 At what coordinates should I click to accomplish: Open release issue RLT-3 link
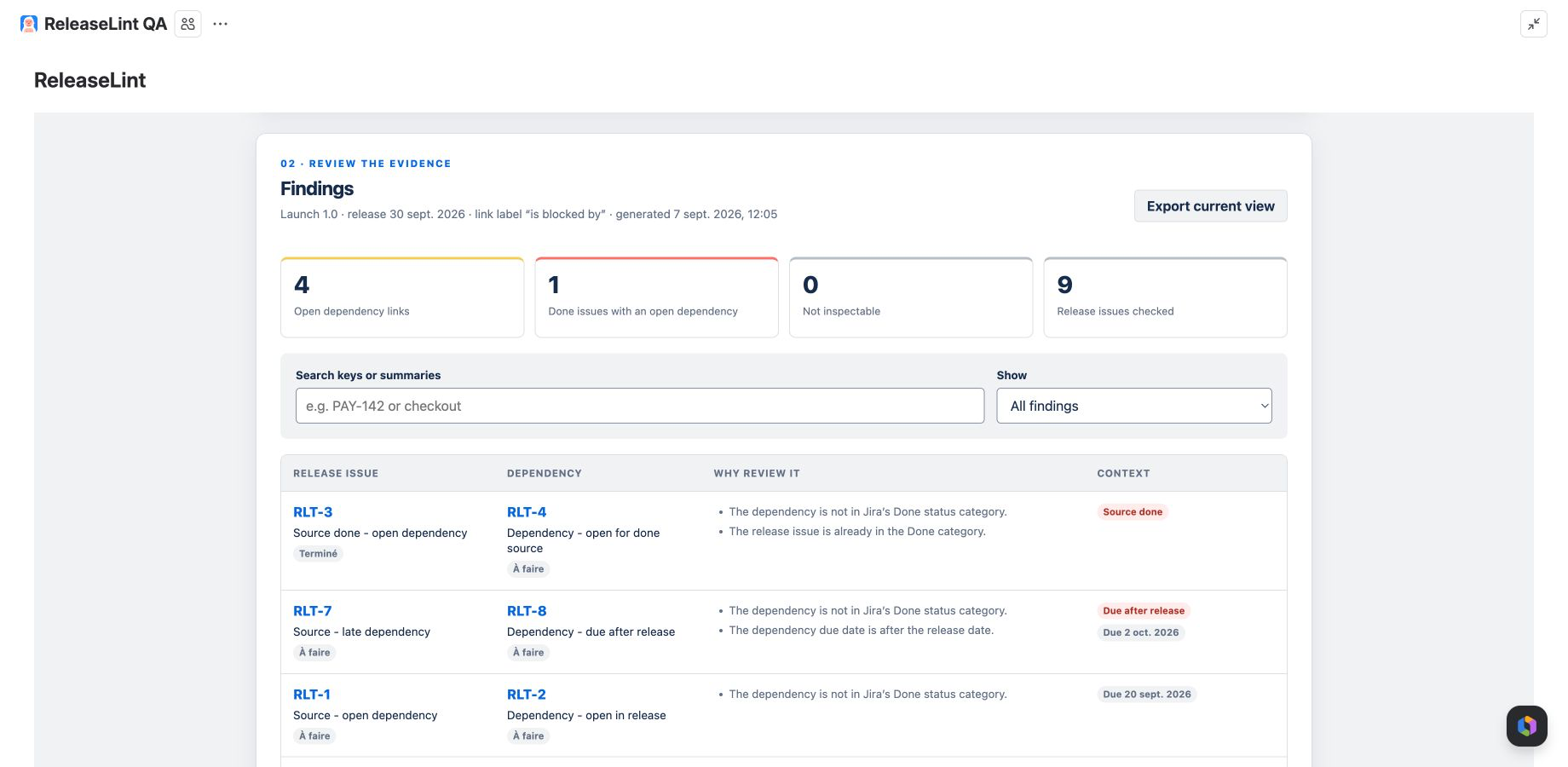[313, 512]
